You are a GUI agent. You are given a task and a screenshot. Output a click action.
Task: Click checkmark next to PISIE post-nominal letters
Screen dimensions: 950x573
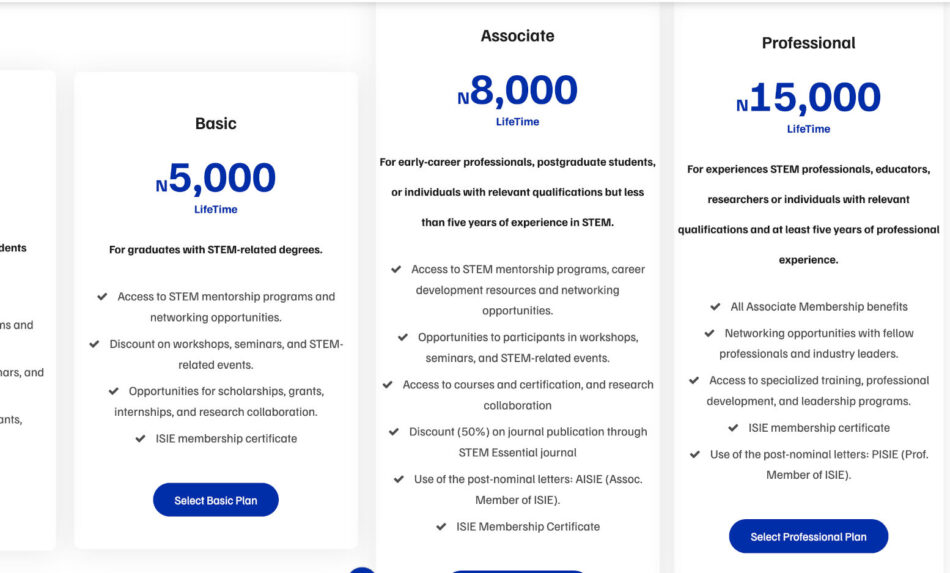(695, 455)
